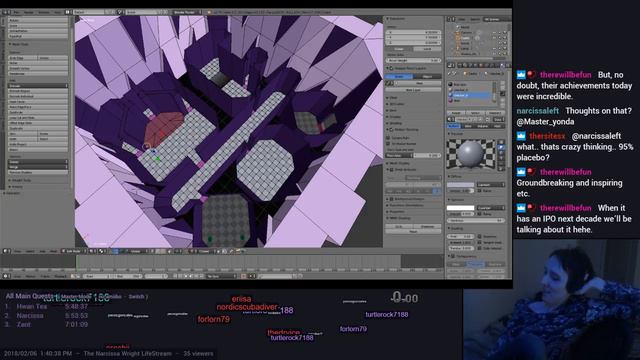The width and height of the screenshot is (640, 360).
Task: Open the Outliner editor type icon
Action: (x=450, y=19)
